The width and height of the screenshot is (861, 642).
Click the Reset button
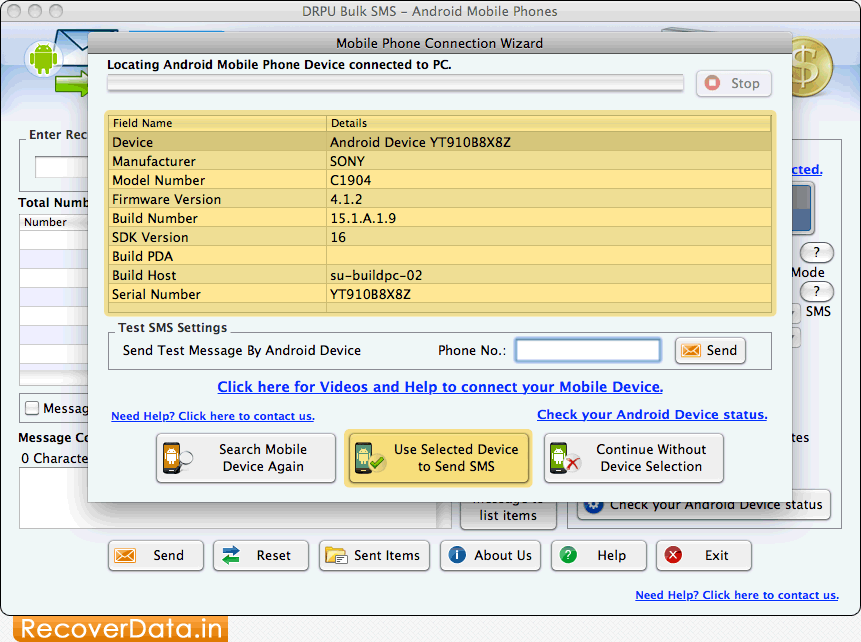(261, 556)
